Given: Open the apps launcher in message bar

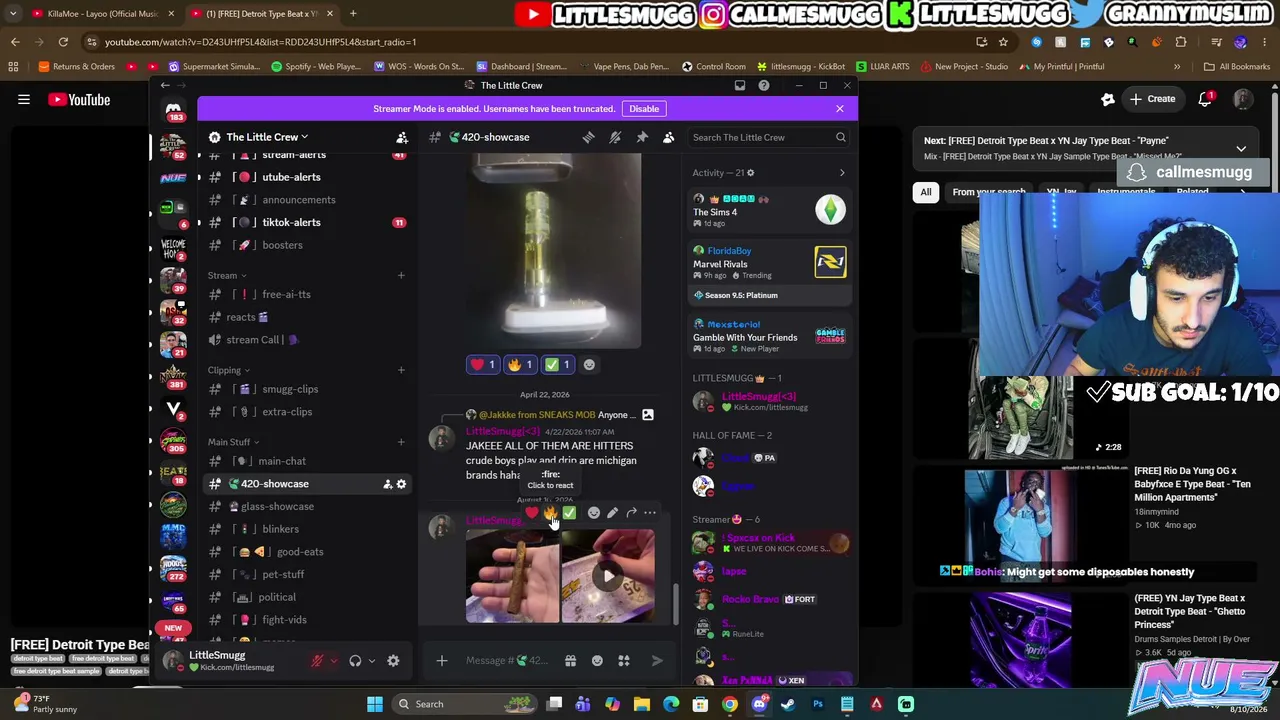Looking at the screenshot, I should (x=623, y=661).
